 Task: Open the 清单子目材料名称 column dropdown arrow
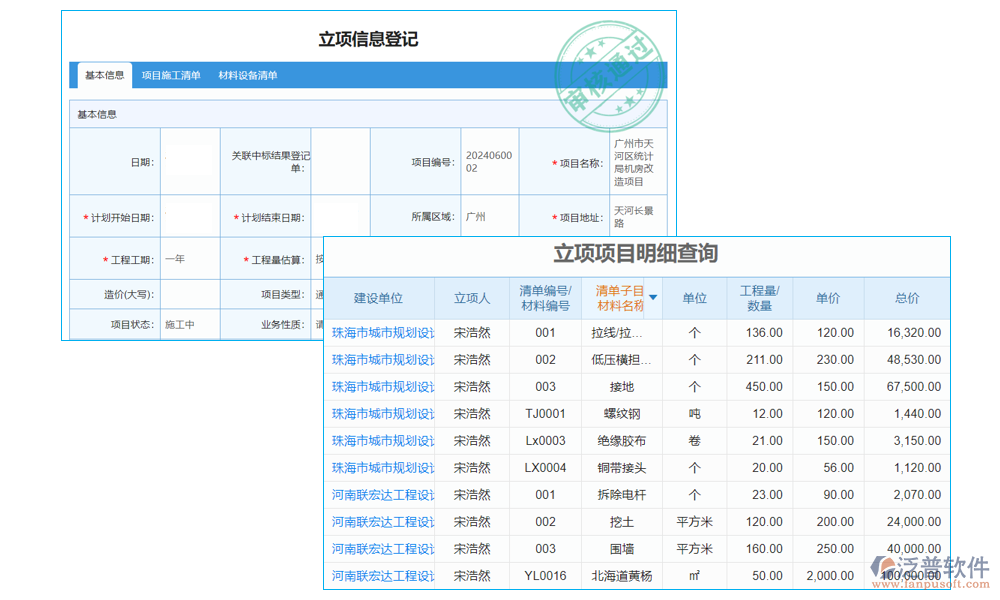652,297
